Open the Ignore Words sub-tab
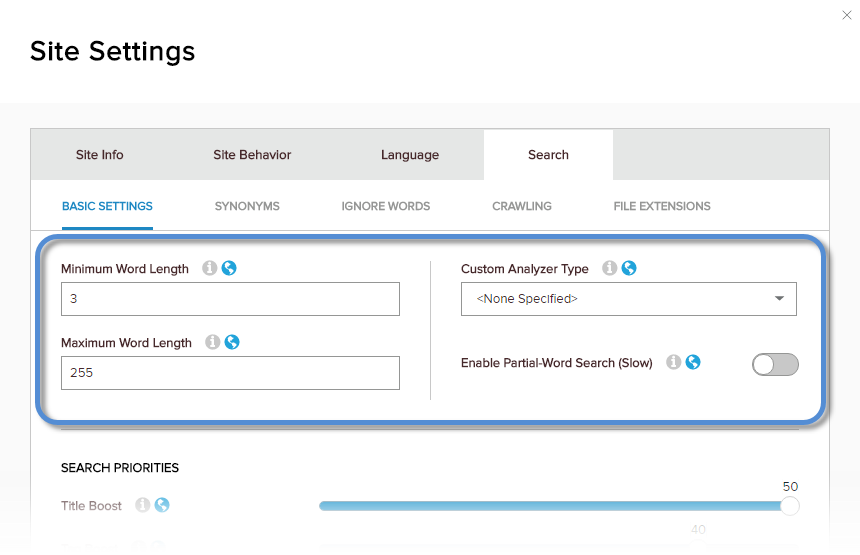Viewport: 860px width, 555px height. coord(386,206)
